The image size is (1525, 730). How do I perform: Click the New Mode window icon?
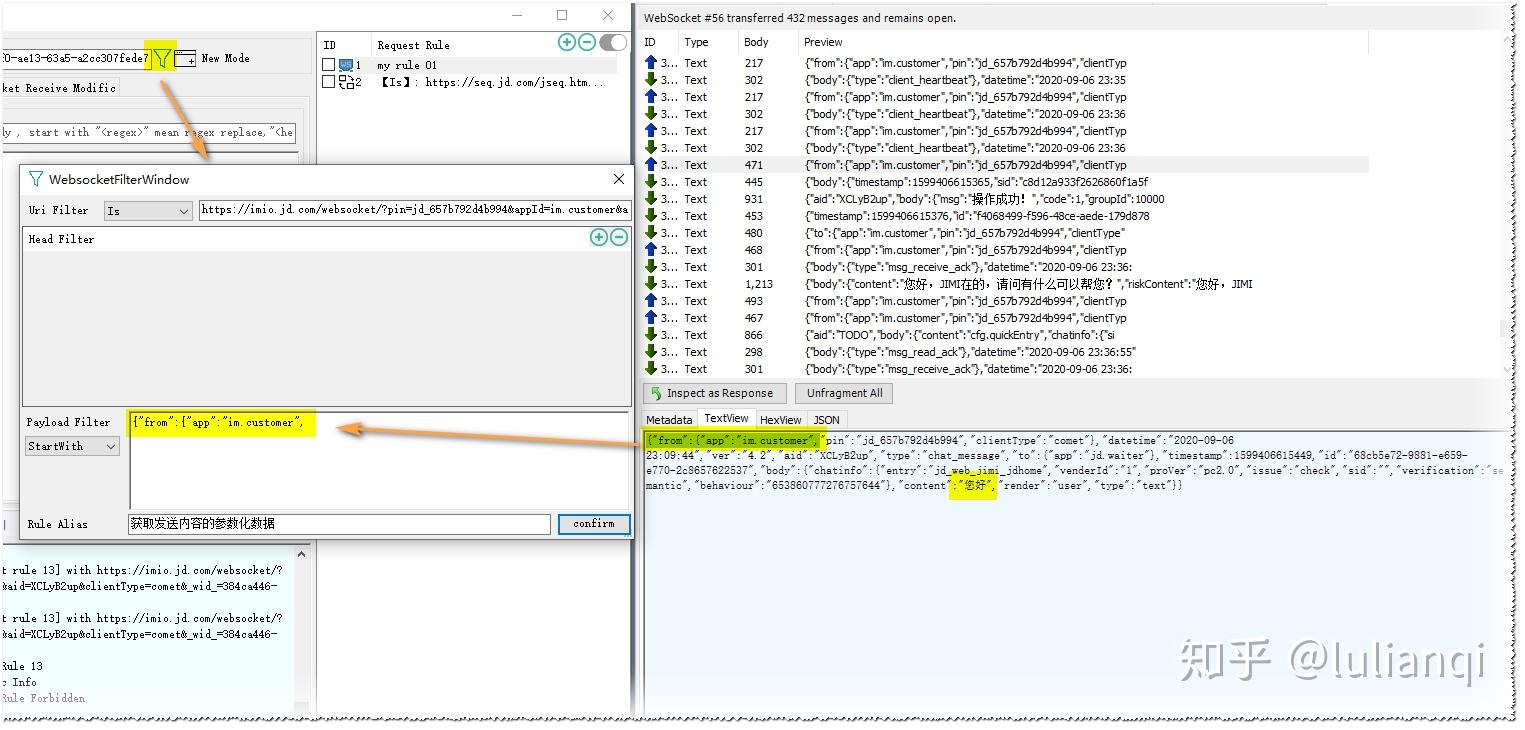(x=185, y=59)
